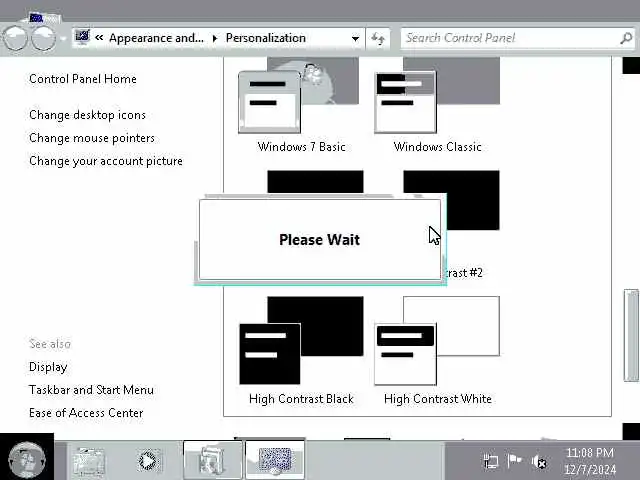Open Windows Media Player from taskbar
The width and height of the screenshot is (640, 480).
pyautogui.click(x=149, y=461)
